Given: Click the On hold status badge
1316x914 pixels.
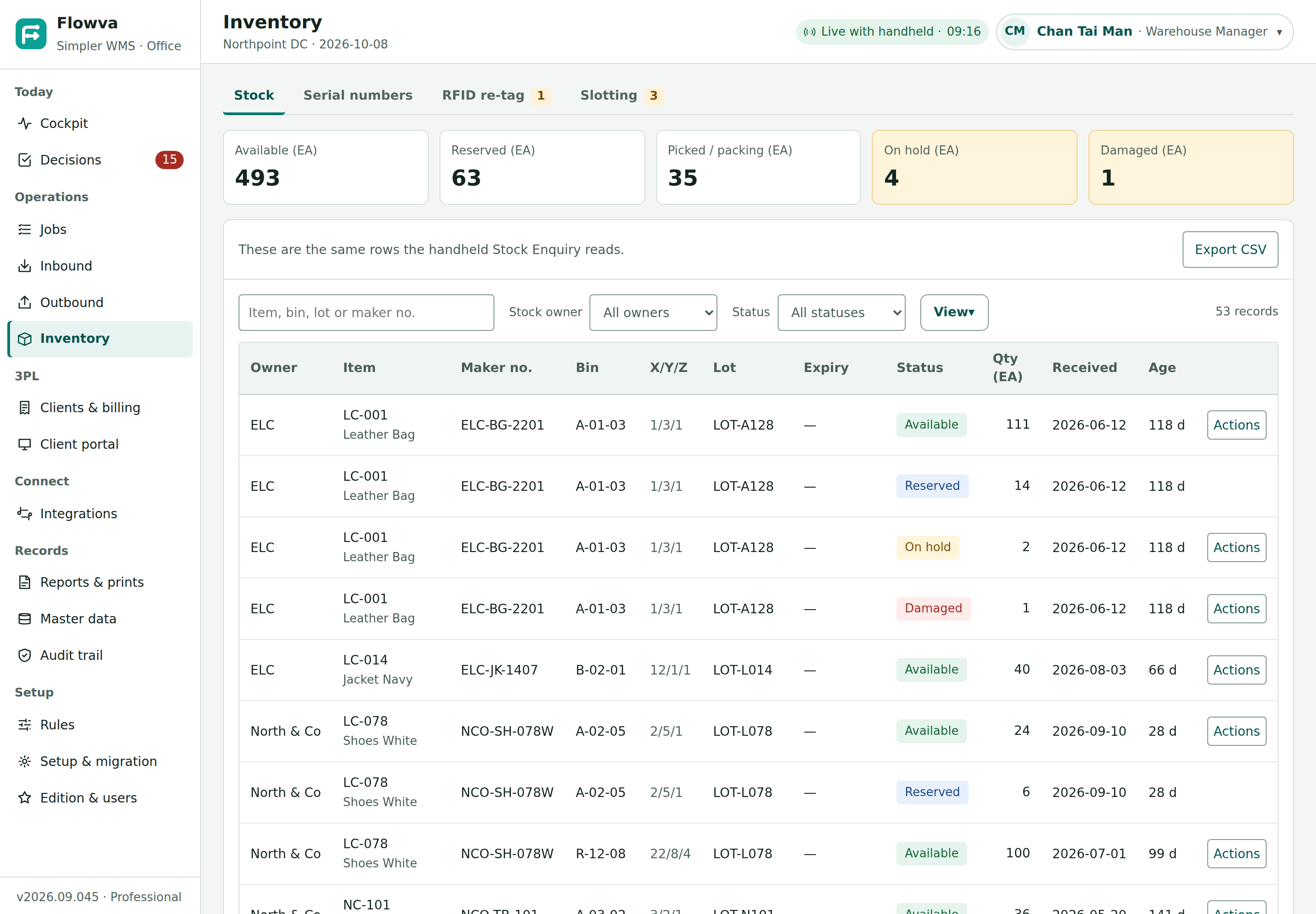Looking at the screenshot, I should point(927,547).
